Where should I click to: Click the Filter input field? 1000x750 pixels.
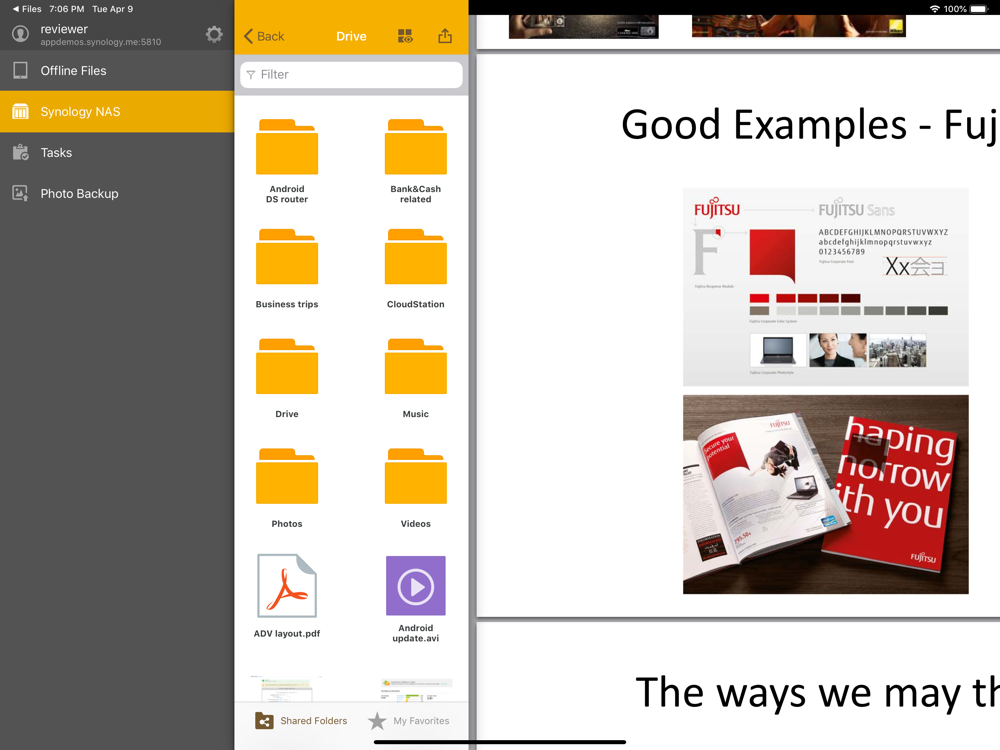click(351, 75)
